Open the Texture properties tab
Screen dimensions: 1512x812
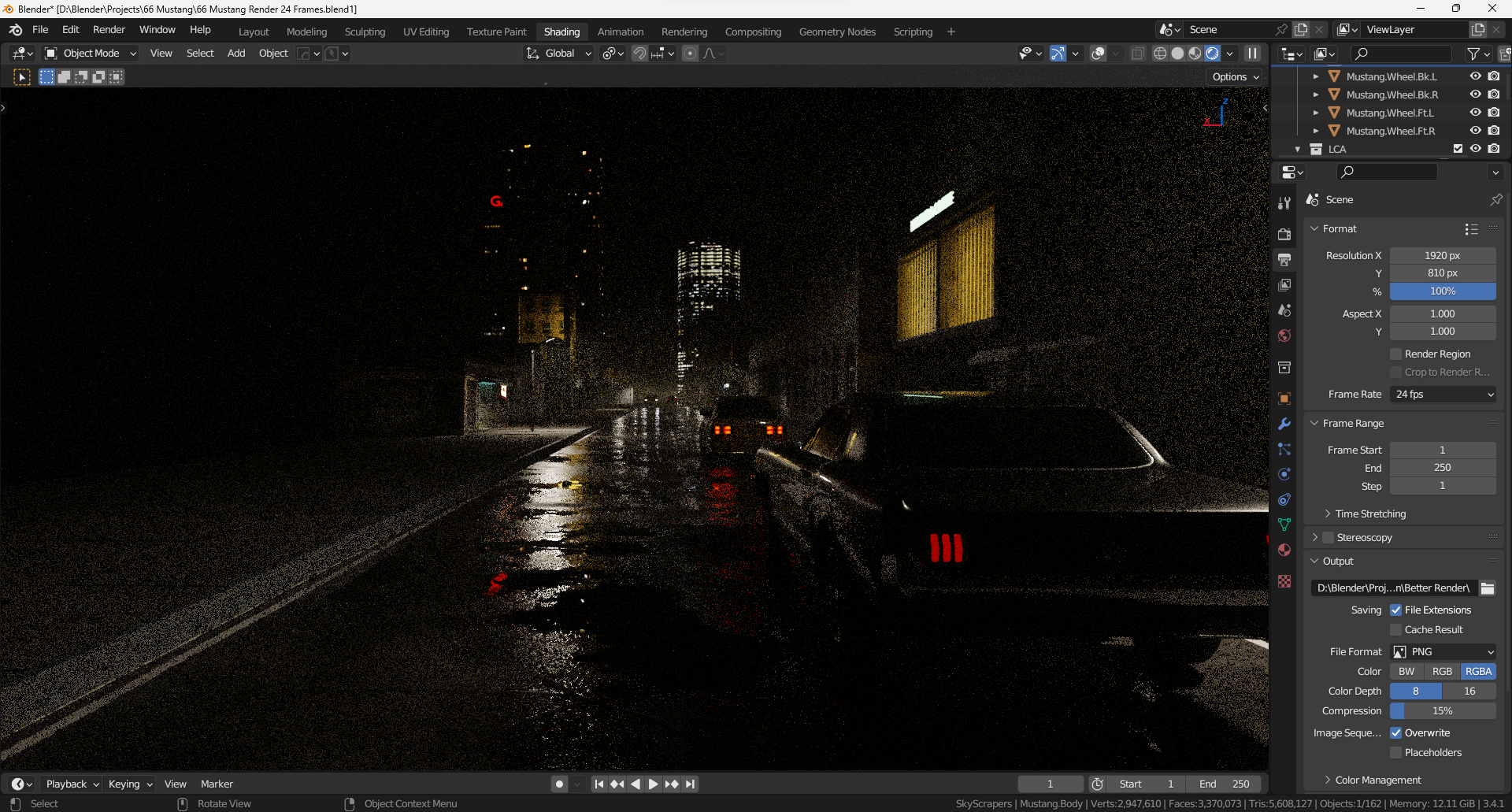coord(1284,581)
